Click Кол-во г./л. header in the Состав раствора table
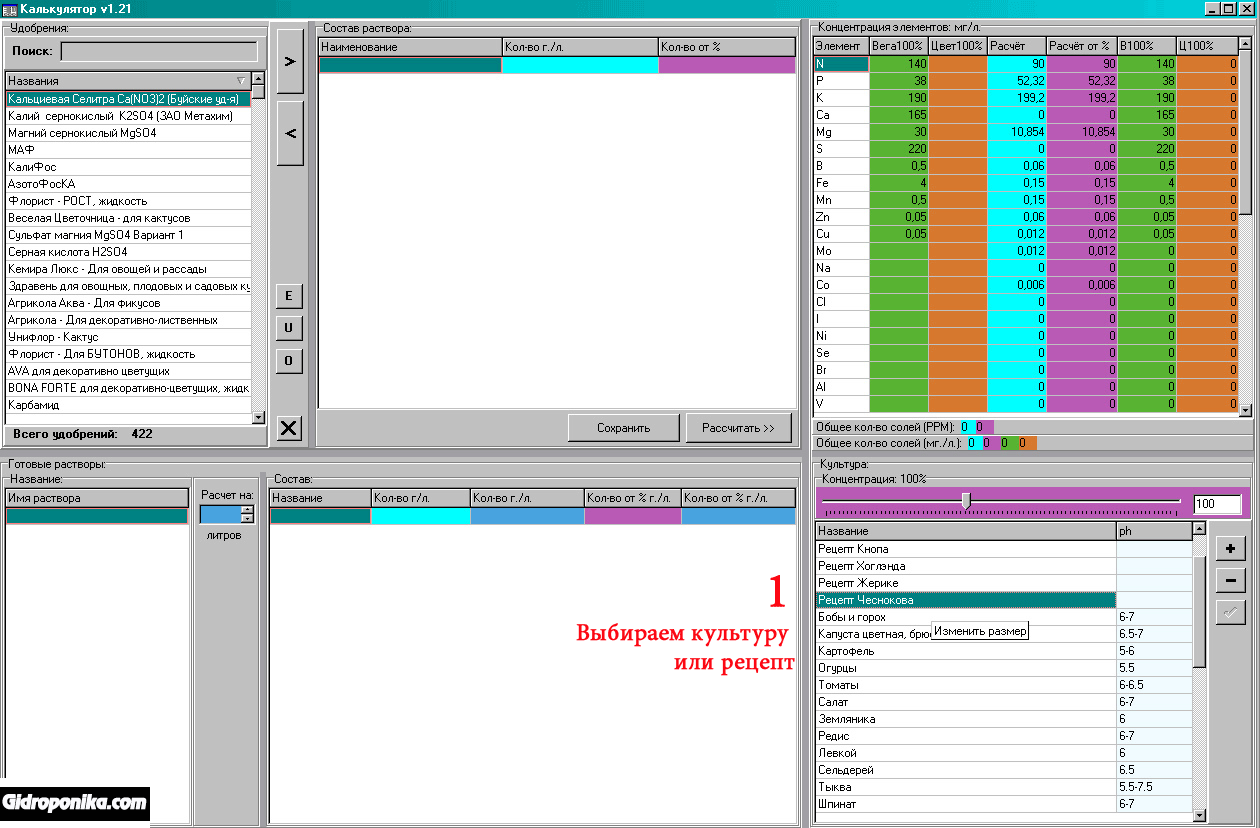 click(580, 47)
